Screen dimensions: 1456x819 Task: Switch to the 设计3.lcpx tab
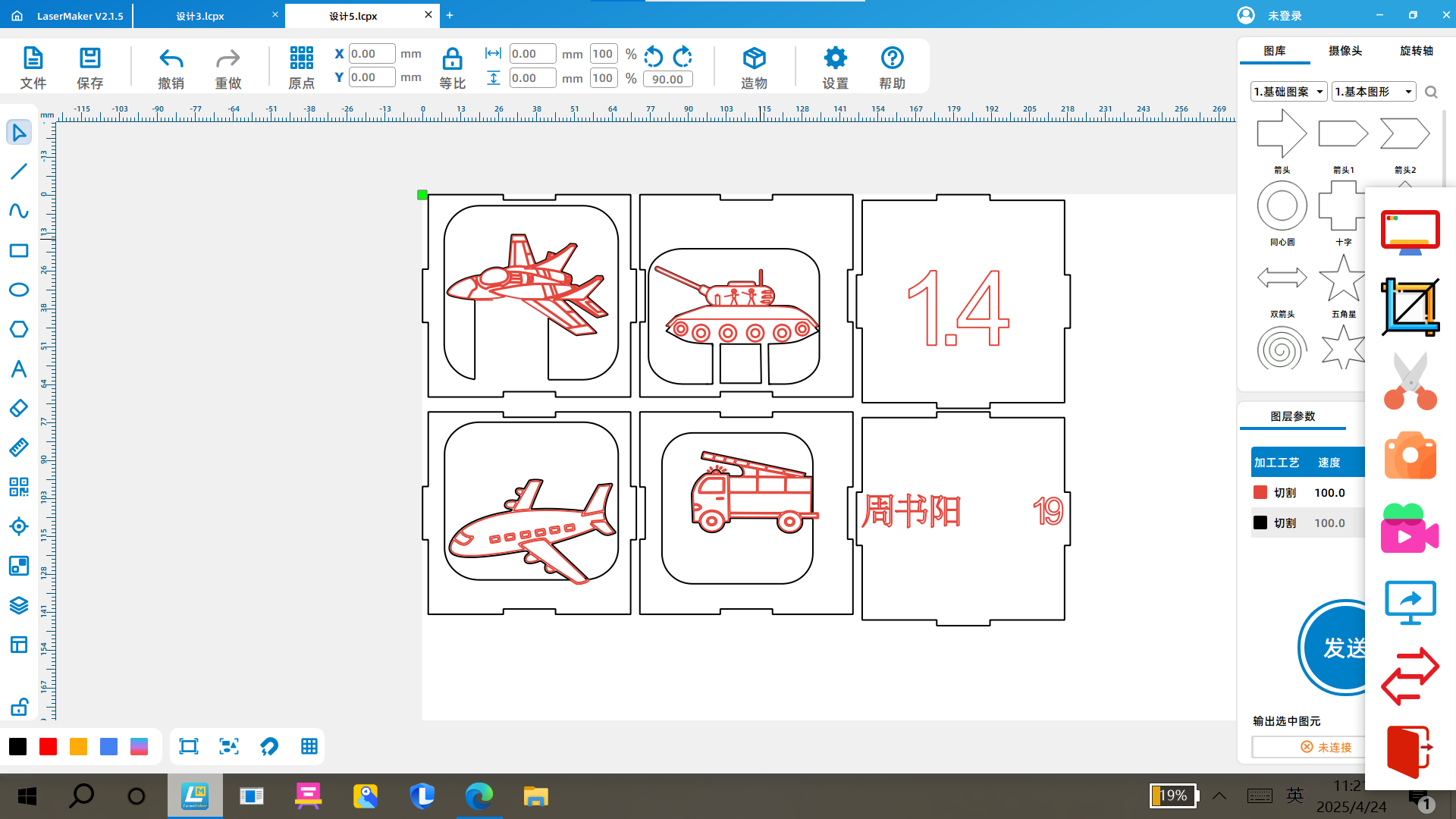pos(200,16)
